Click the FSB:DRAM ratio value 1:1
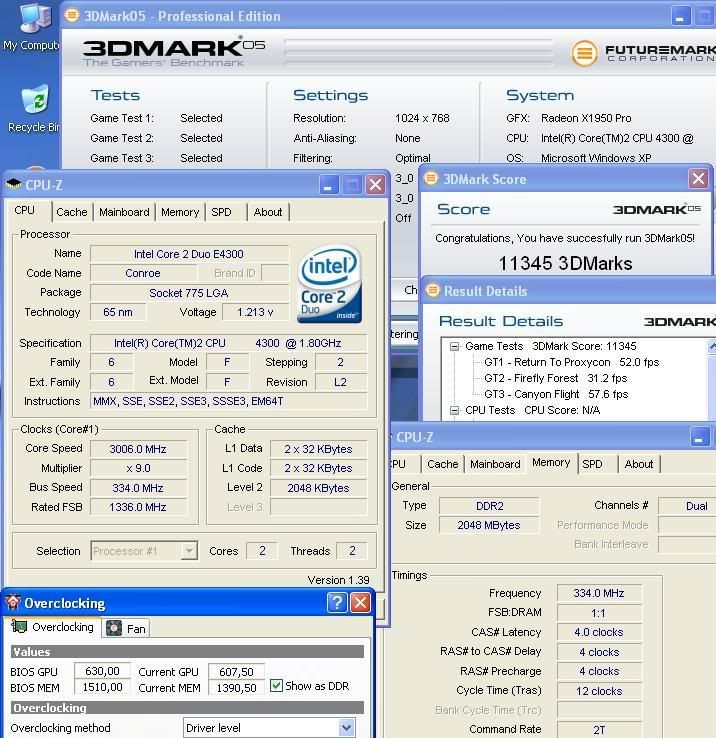This screenshot has height=738, width=716. pyautogui.click(x=598, y=613)
